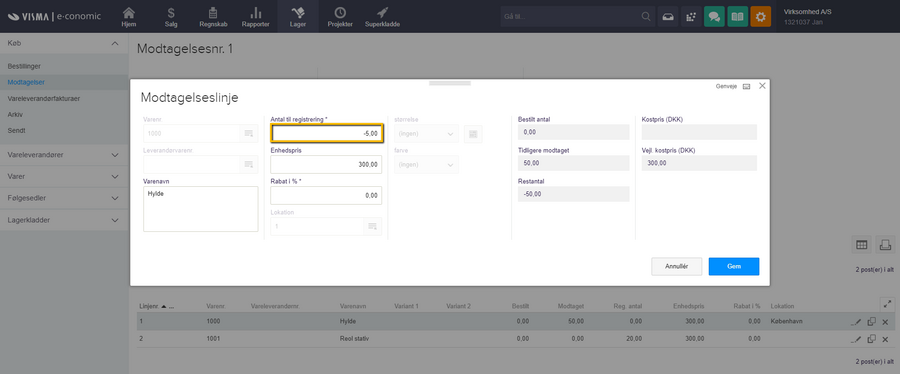Click the Restantal -50,00 value
This screenshot has height=374, width=900.
573,194
